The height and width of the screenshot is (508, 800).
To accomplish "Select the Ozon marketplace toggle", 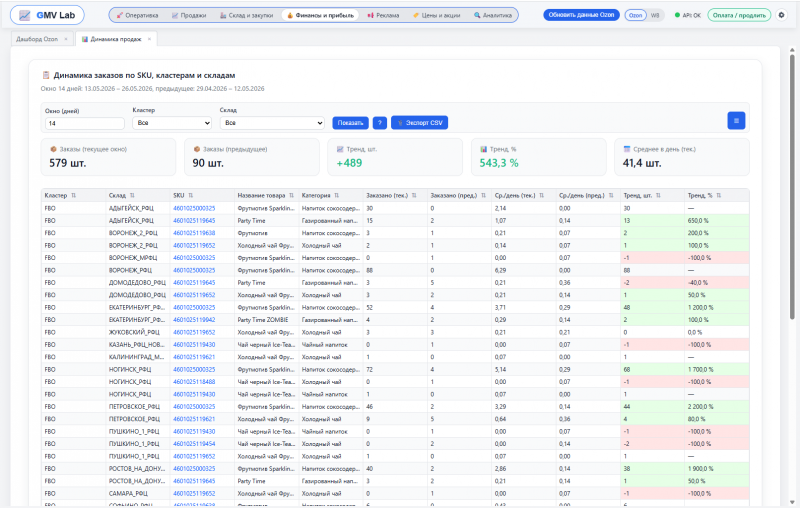I will [635, 15].
